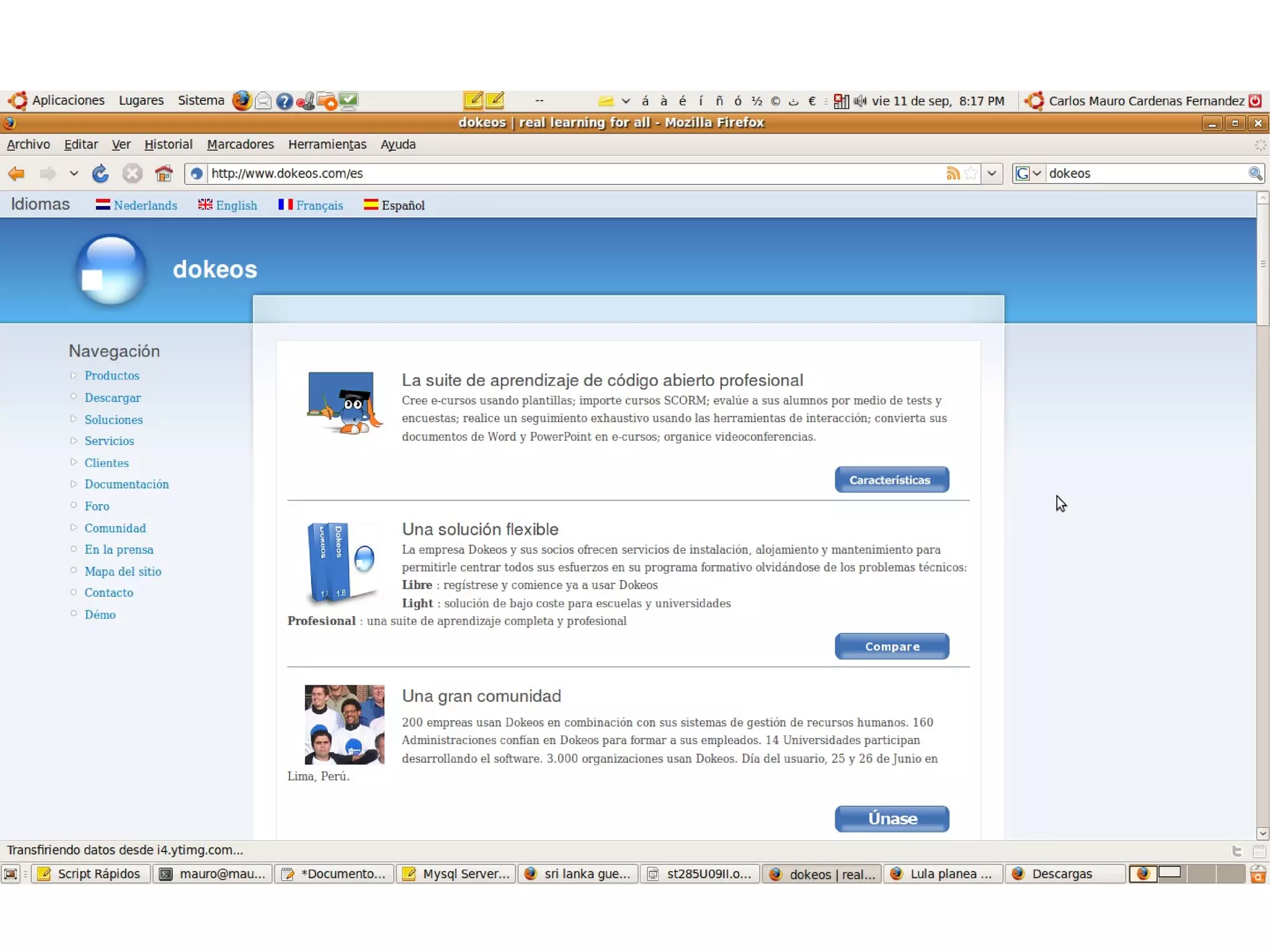Click the page vertical scrollbar down arrow
This screenshot has height=952, width=1270.
[x=1263, y=834]
